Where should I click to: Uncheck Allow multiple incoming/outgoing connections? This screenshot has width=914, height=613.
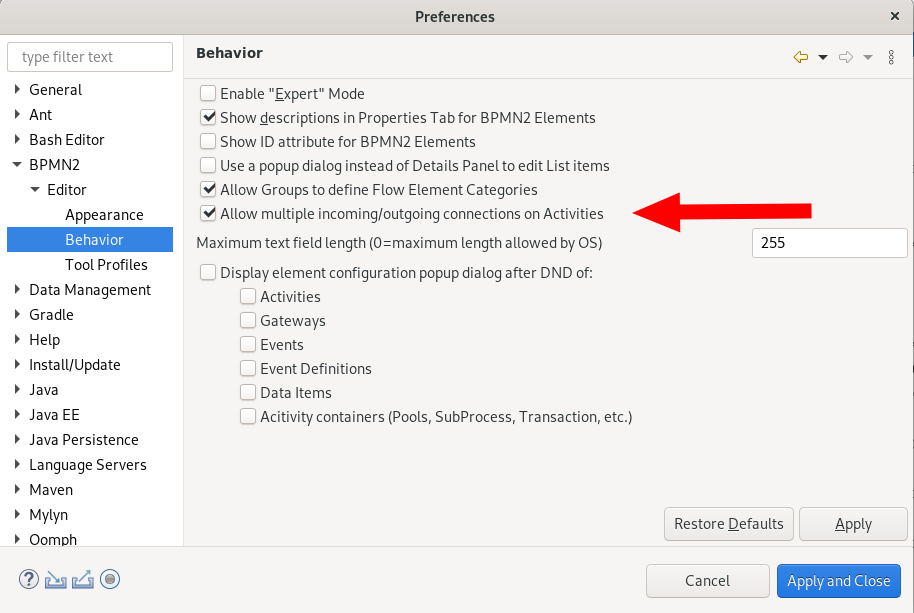(x=208, y=213)
